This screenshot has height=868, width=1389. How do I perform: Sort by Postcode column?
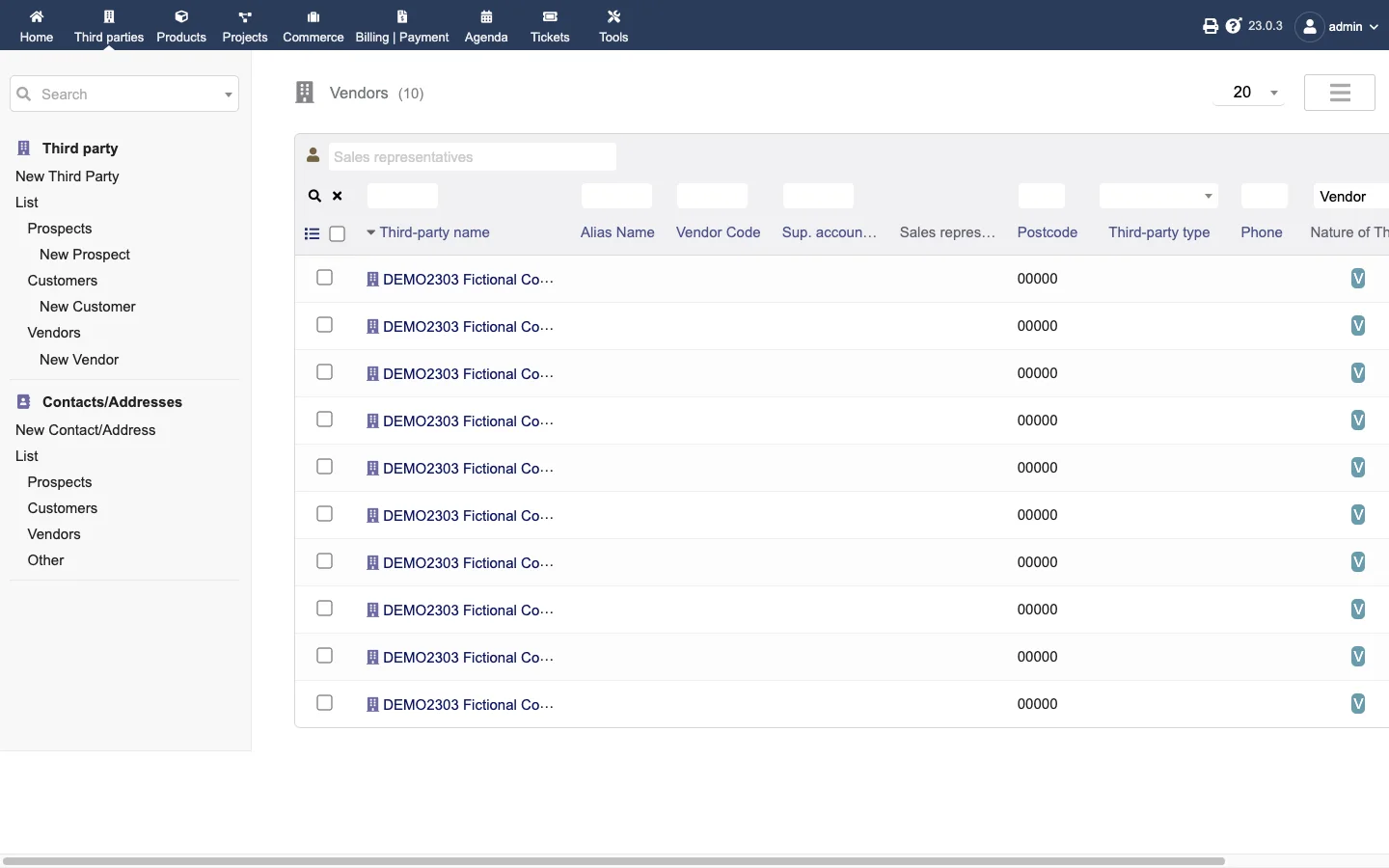click(x=1048, y=232)
